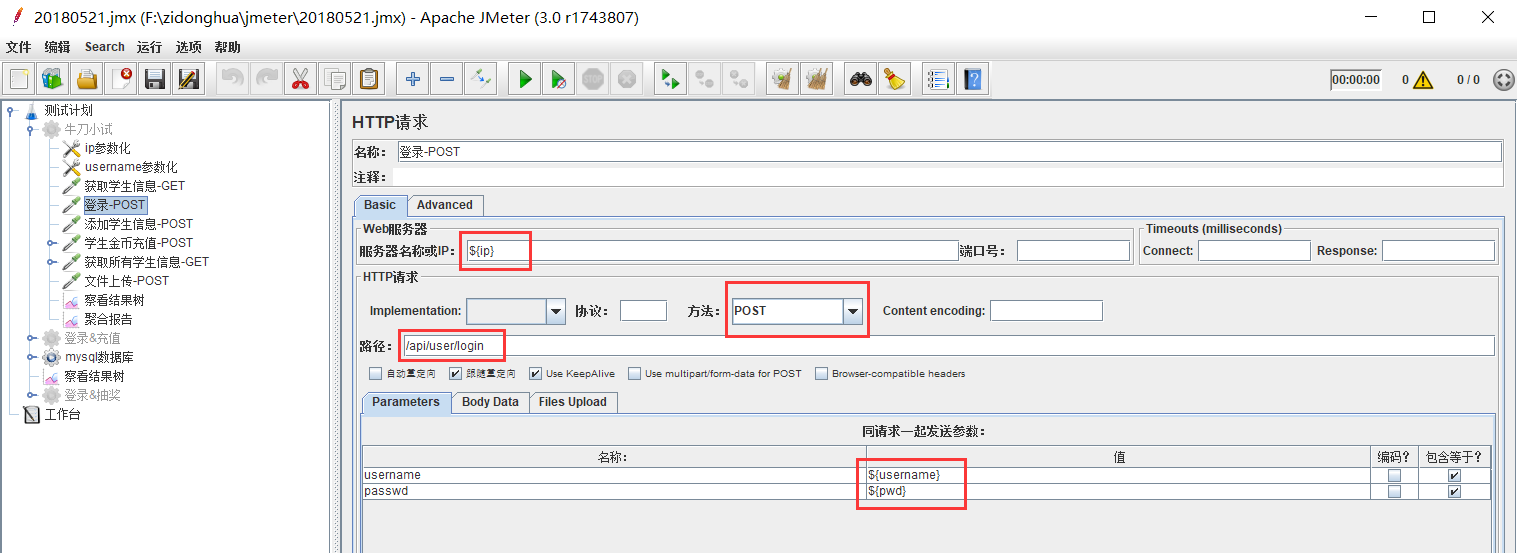The width and height of the screenshot is (1517, 553).
Task: Open the 帮助 menu
Action: (x=227, y=47)
